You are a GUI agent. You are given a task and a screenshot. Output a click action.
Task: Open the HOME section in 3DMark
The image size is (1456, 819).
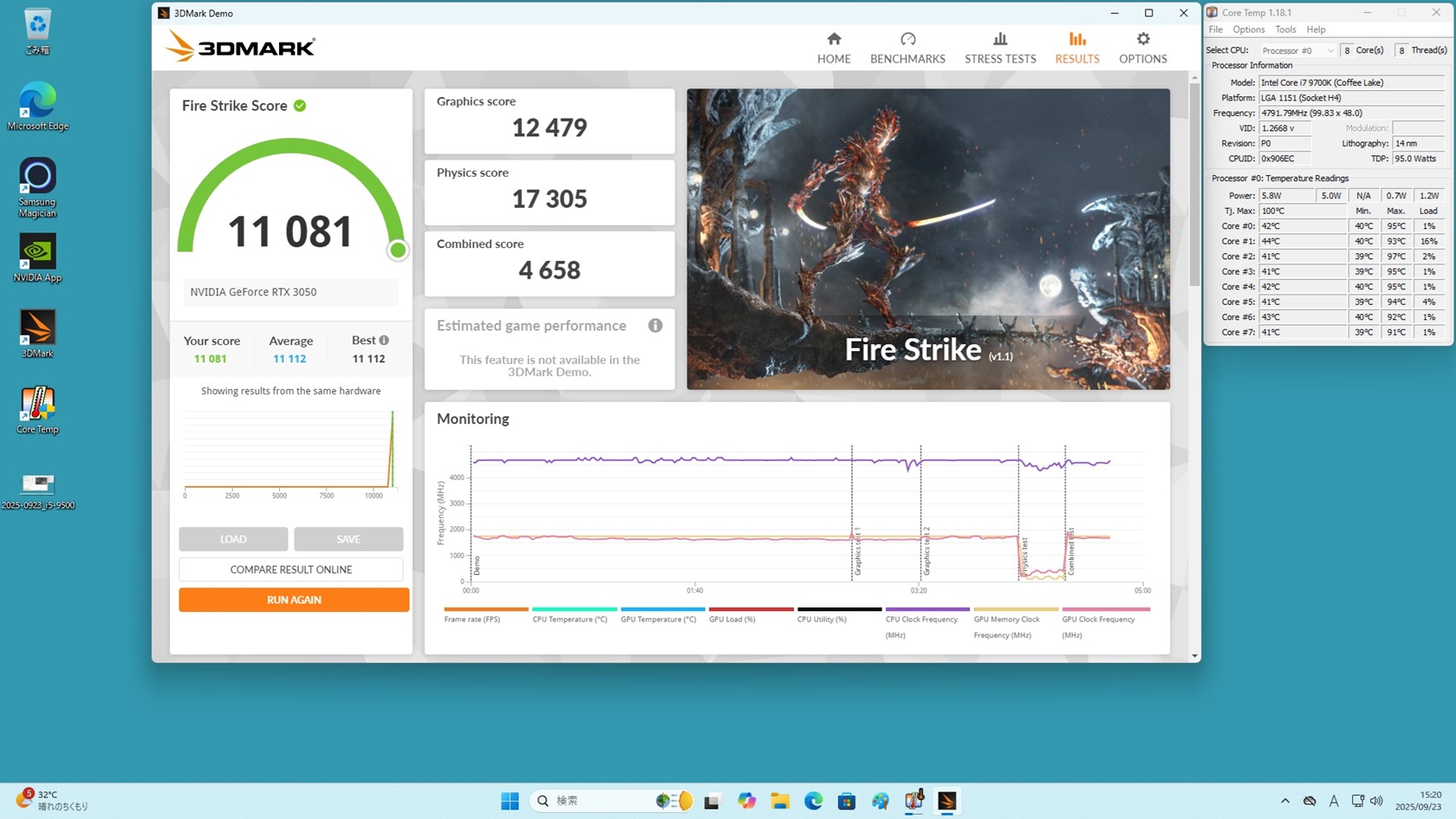point(833,48)
